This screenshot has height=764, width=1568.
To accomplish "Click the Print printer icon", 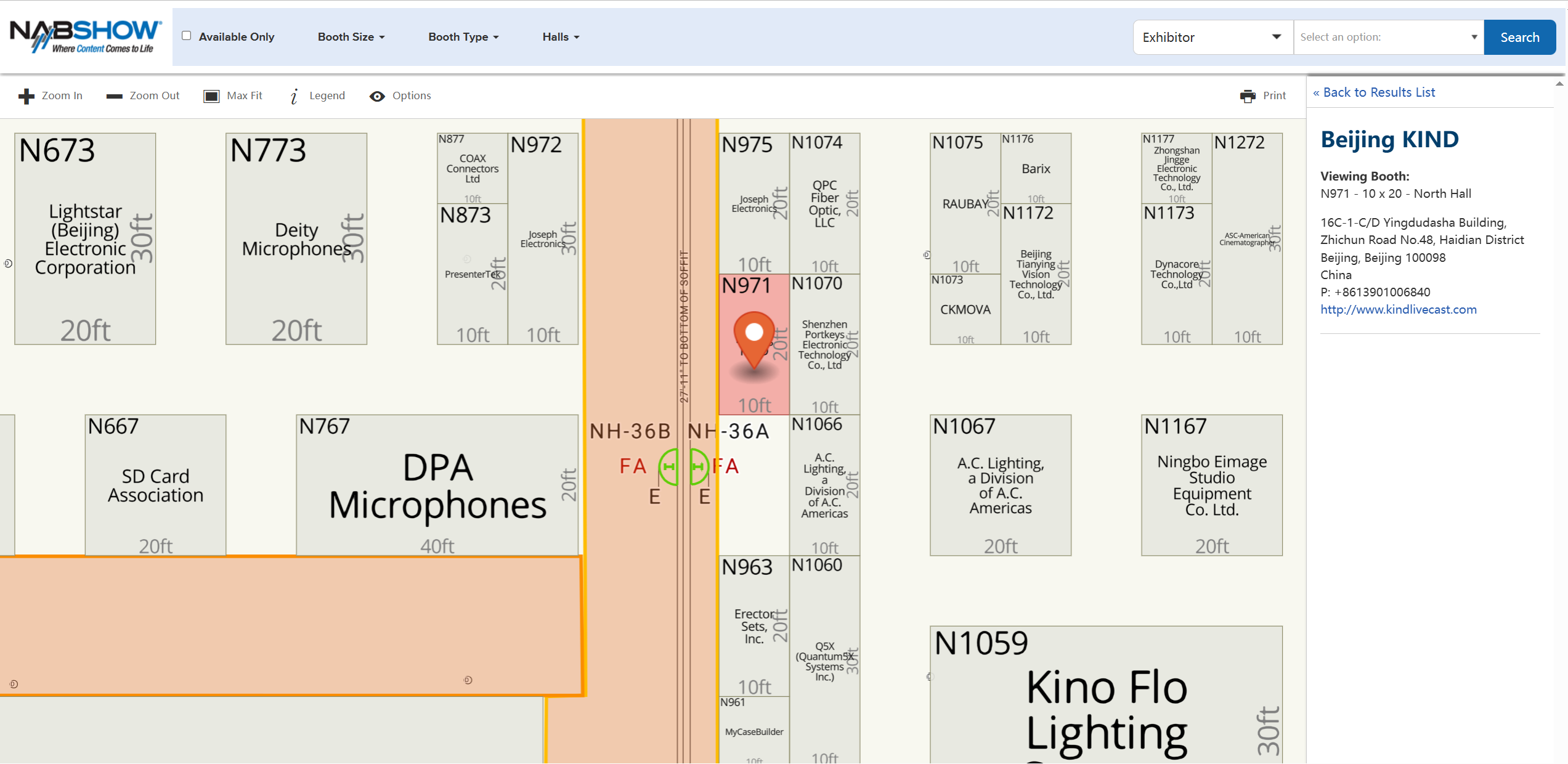I will 1248,96.
